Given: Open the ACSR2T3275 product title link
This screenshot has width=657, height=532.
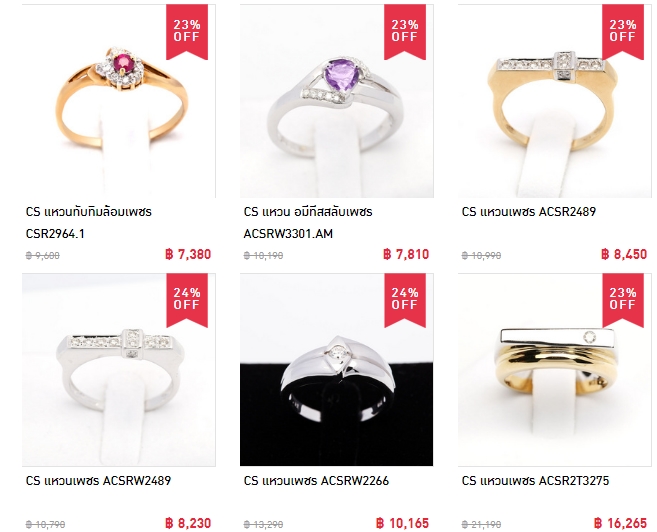Looking at the screenshot, I should click(x=535, y=480).
